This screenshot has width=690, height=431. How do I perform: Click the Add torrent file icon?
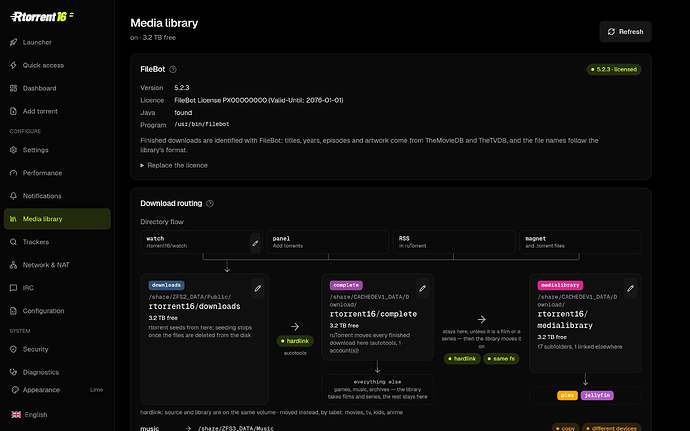tap(14, 111)
